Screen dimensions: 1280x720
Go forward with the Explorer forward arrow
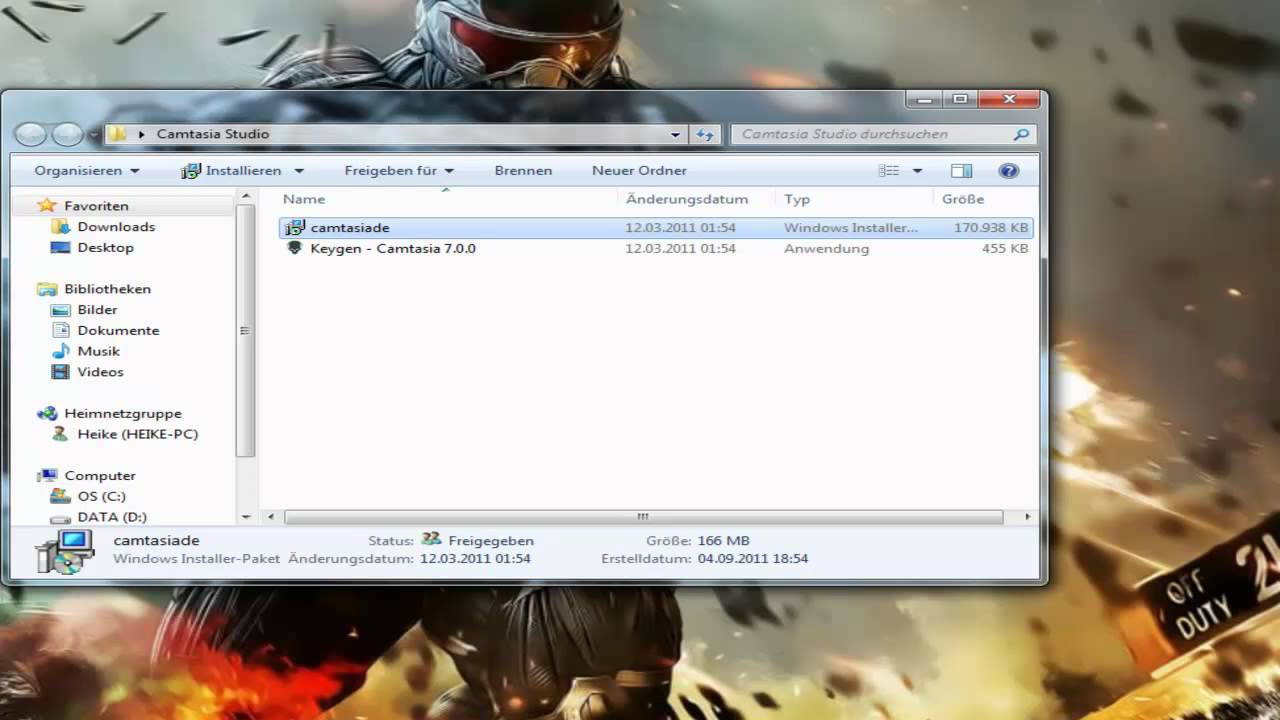click(x=67, y=134)
